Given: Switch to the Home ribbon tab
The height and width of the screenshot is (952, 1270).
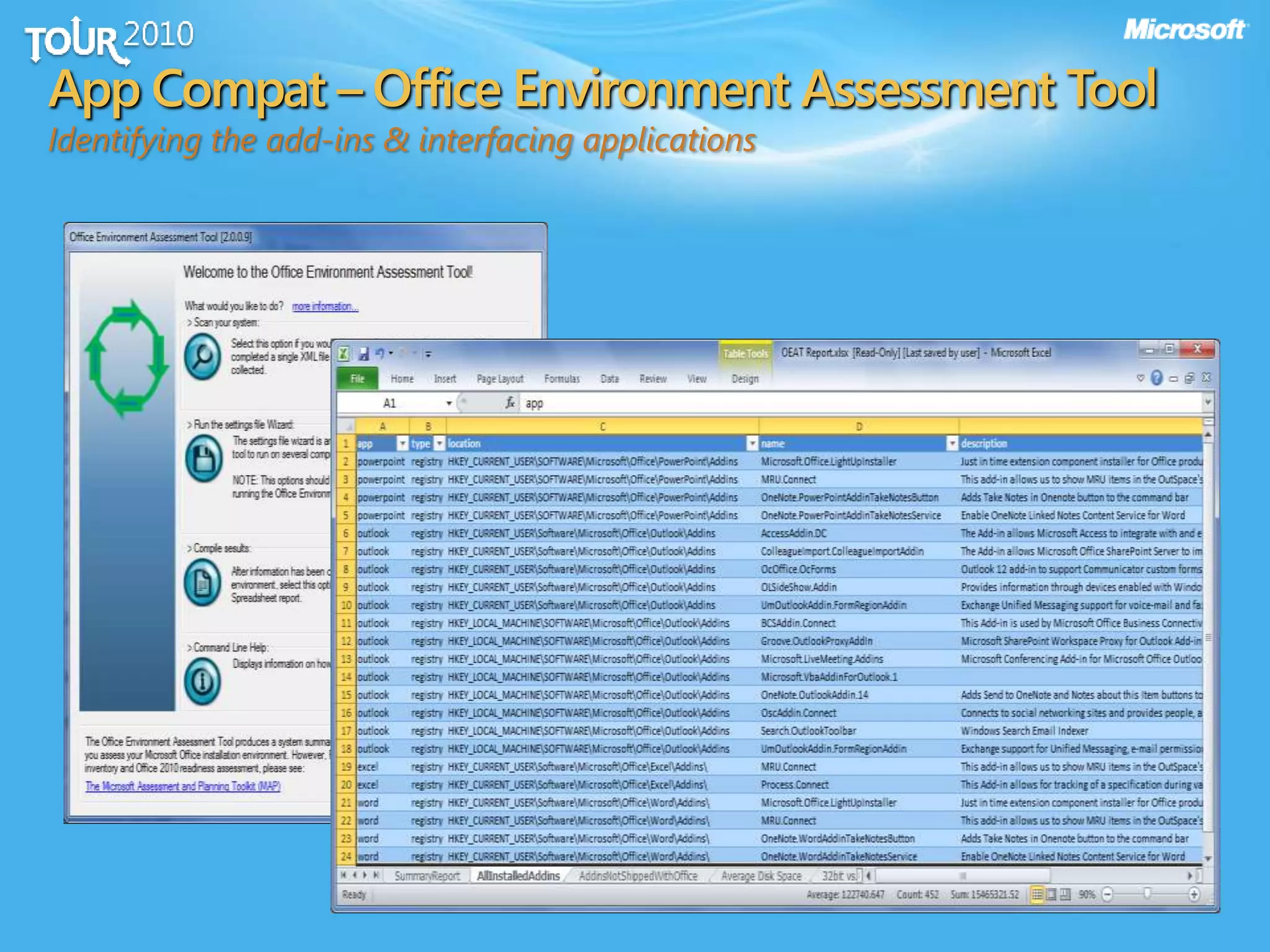Looking at the screenshot, I should [402, 379].
